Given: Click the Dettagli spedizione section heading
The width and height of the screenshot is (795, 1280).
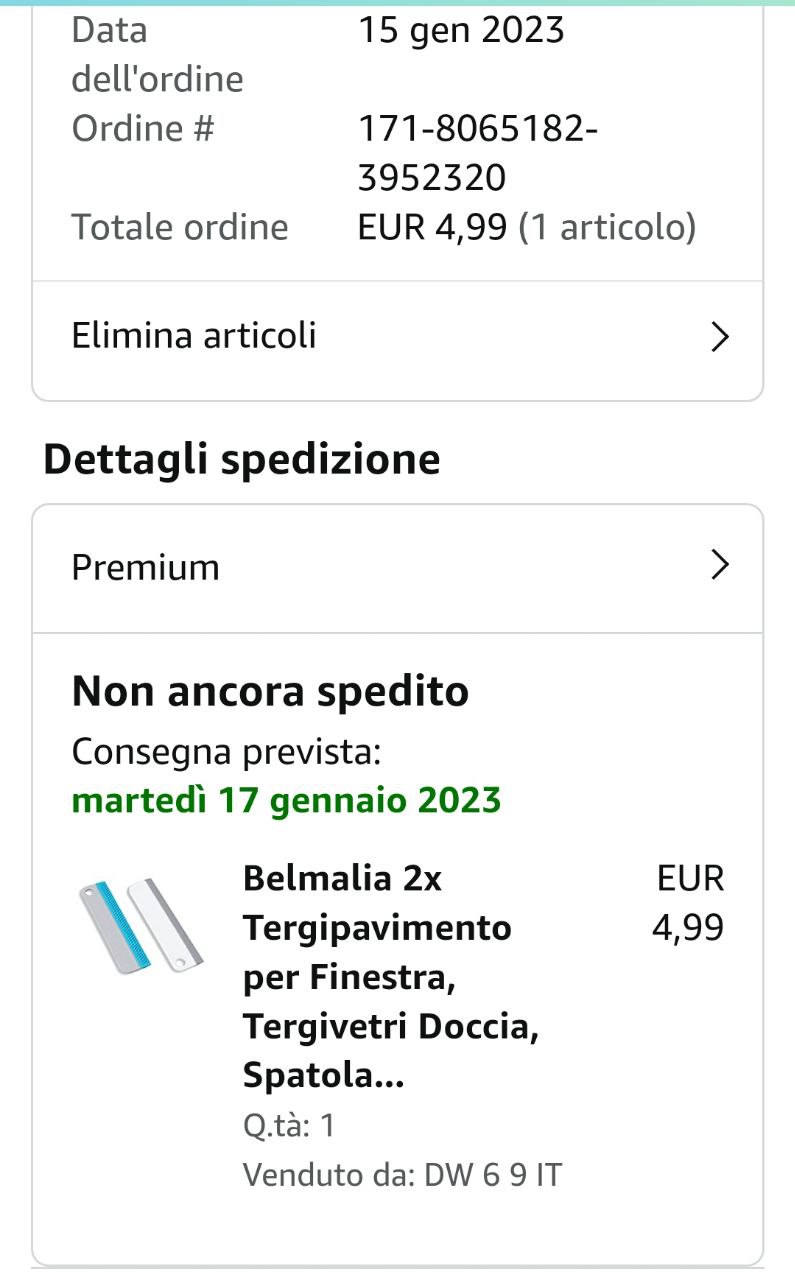Looking at the screenshot, I should click(x=241, y=459).
